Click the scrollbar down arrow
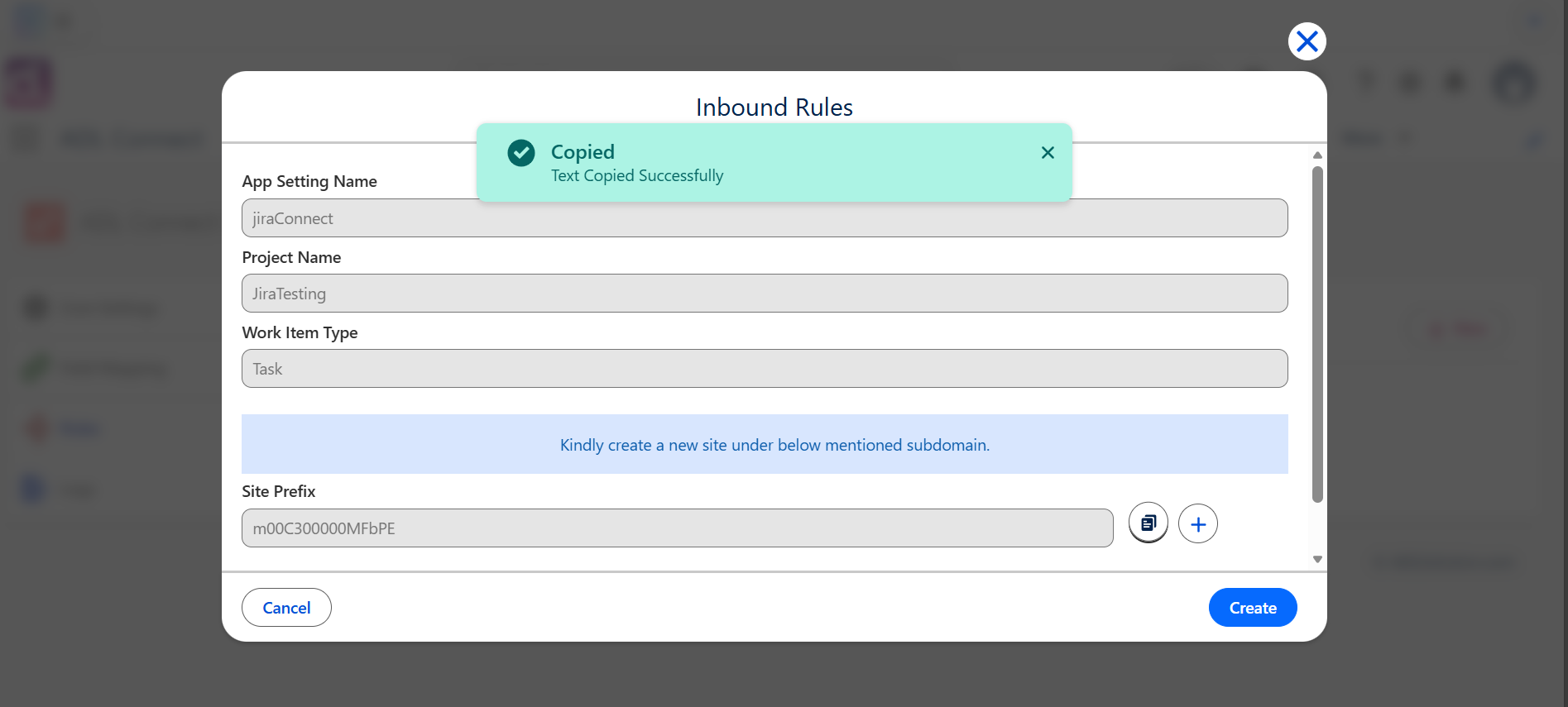This screenshot has height=707, width=1568. [x=1317, y=560]
